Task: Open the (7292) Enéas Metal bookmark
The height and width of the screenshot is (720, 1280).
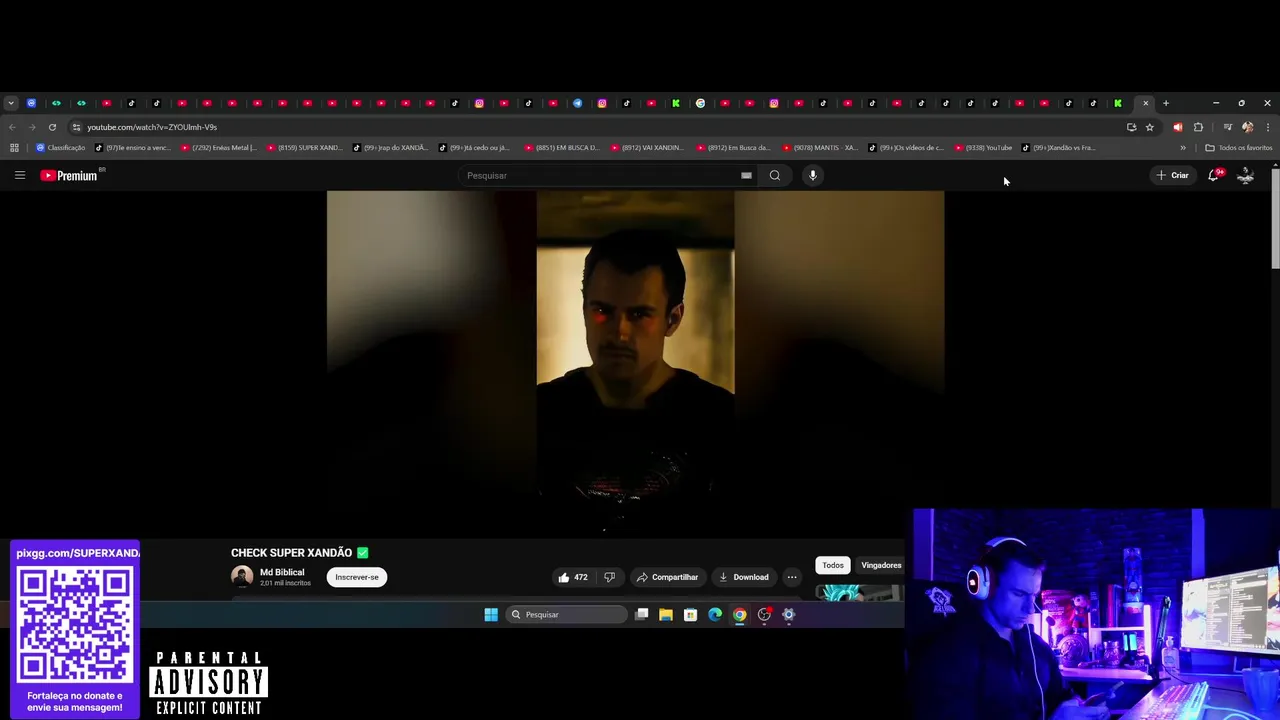Action: pos(219,148)
